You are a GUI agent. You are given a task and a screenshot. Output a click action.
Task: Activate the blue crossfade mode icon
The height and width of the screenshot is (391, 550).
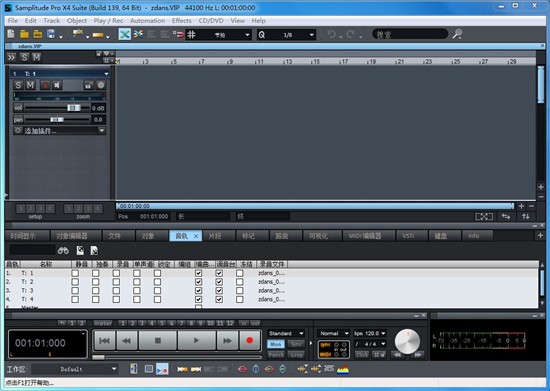[125, 34]
